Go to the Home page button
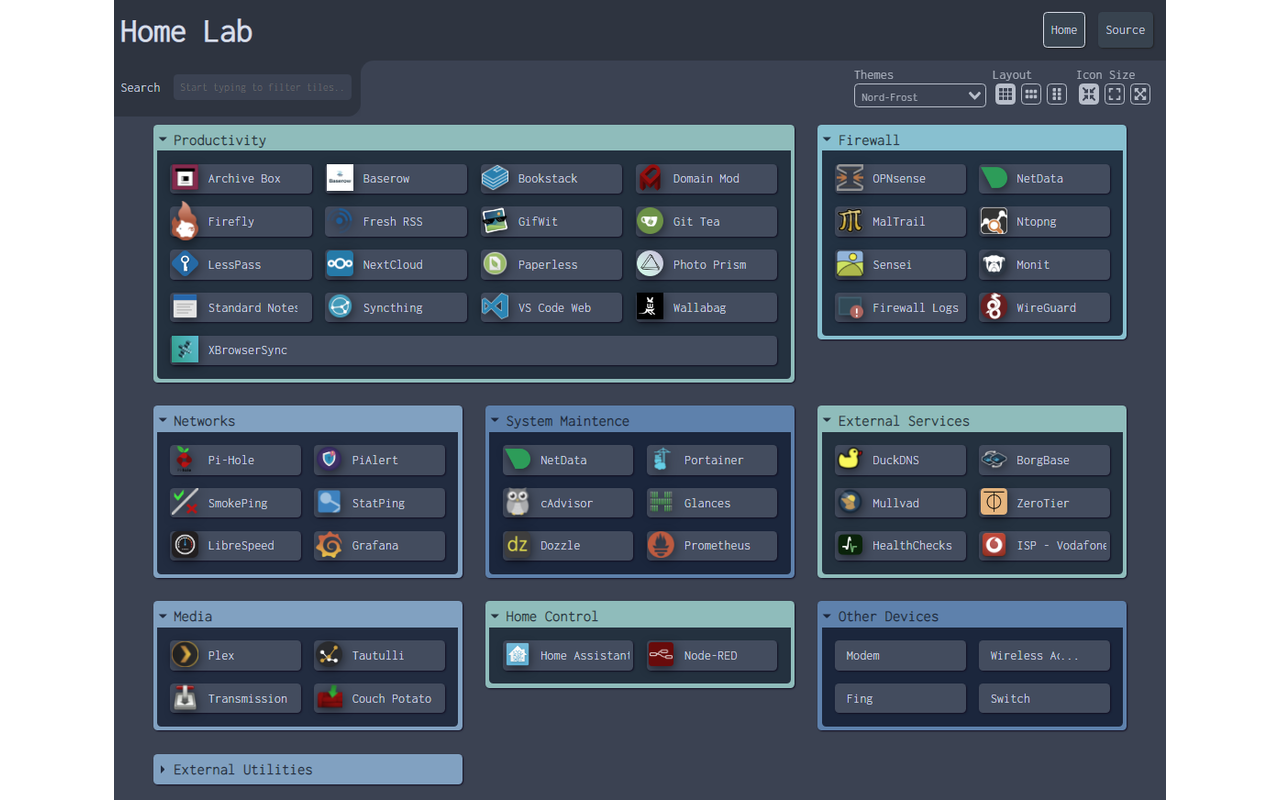This screenshot has height=800, width=1280. 1064,30
